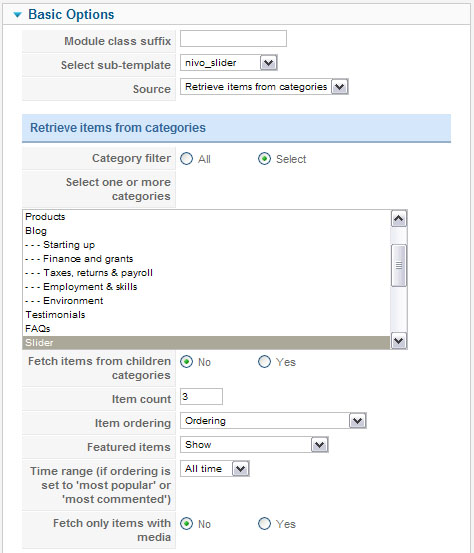Click the categories list scroll-up arrow
Viewport: 474px width, 553px height.
point(399,219)
